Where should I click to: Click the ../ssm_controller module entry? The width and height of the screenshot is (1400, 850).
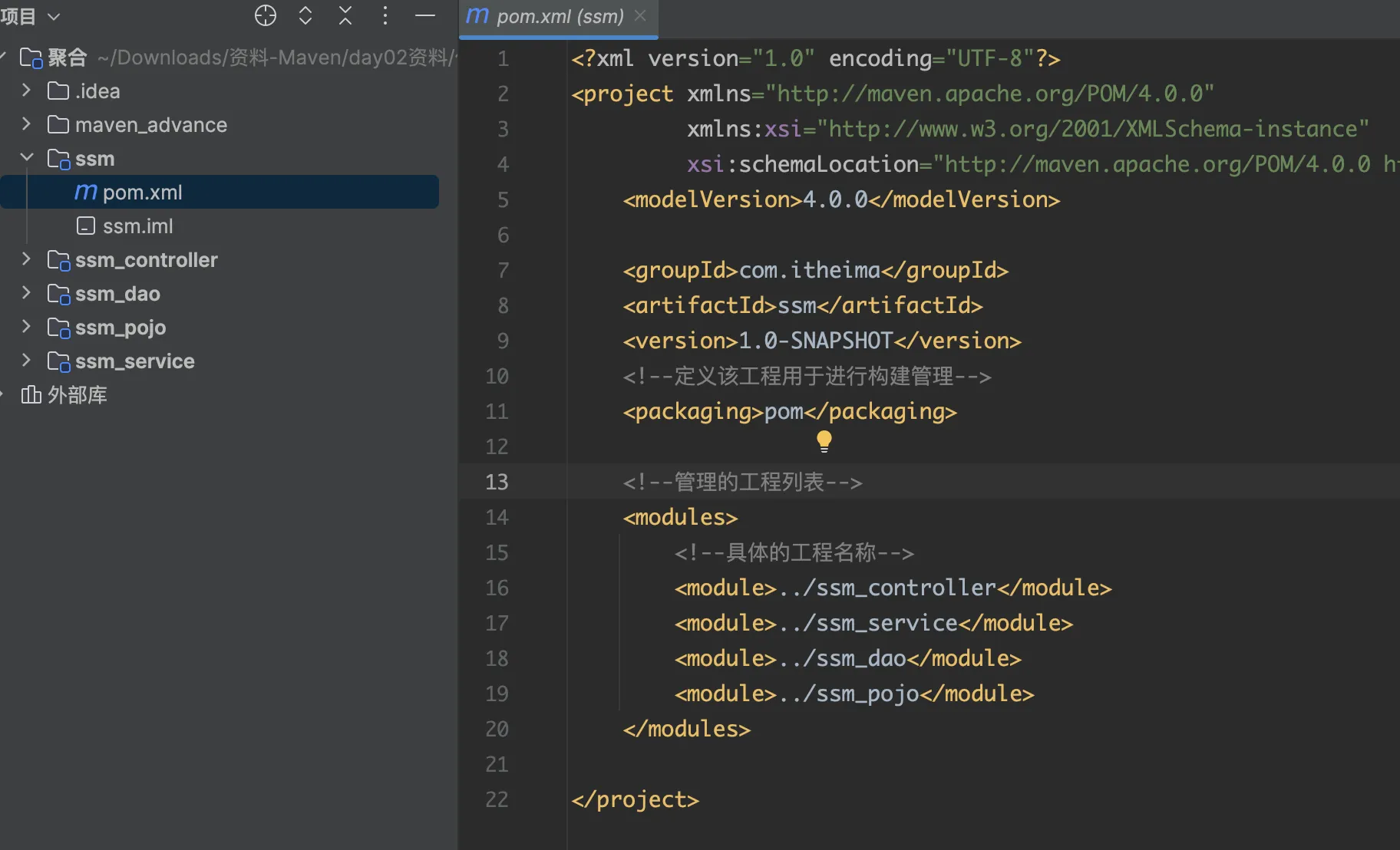point(893,588)
